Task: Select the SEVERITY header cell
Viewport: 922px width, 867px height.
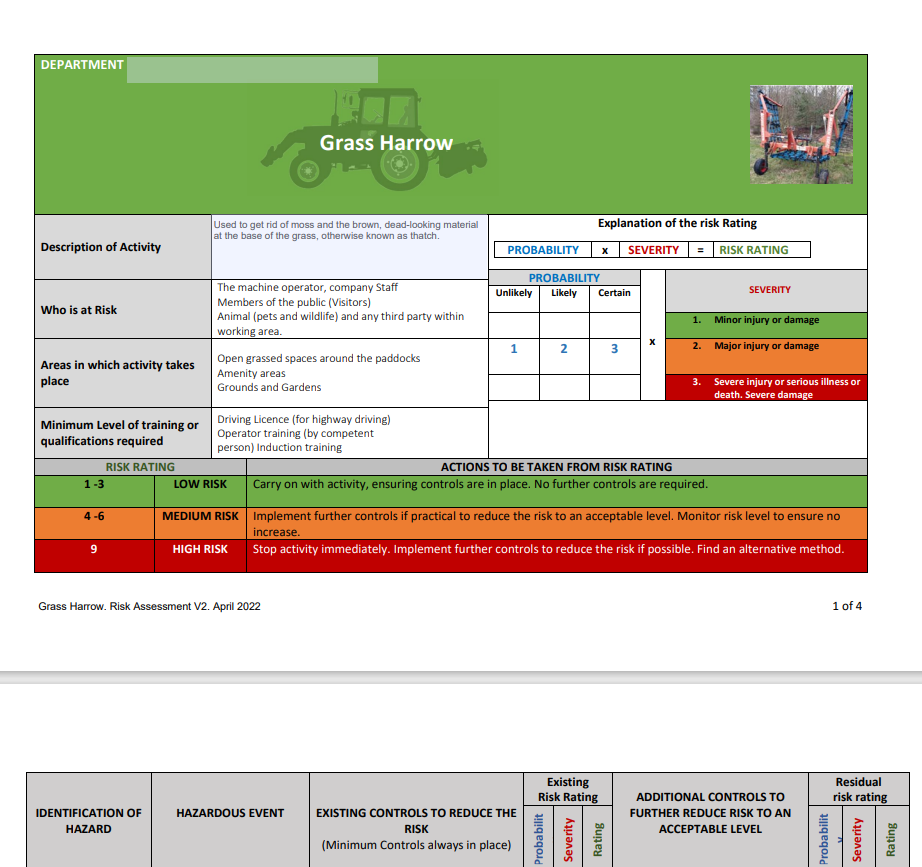Action: (x=770, y=290)
